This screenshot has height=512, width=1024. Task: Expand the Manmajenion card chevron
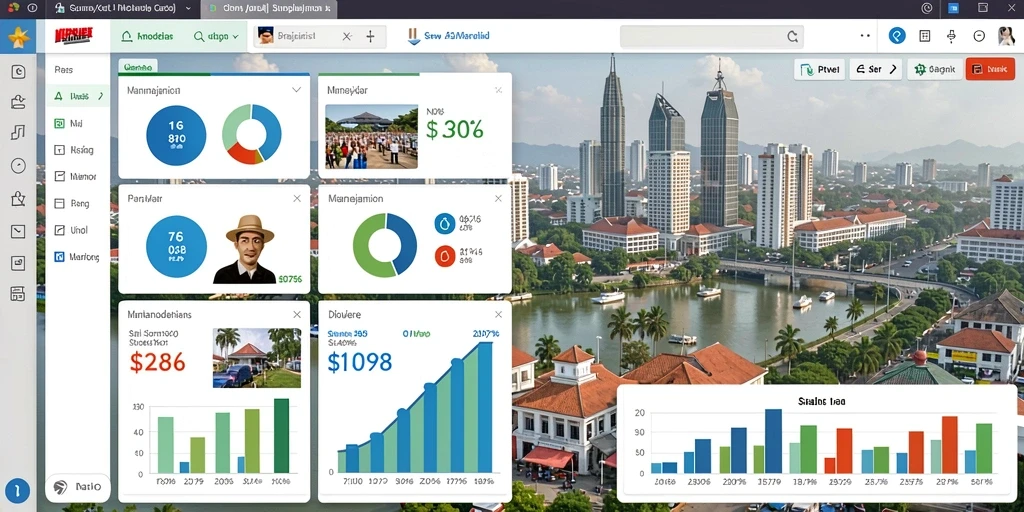click(296, 89)
